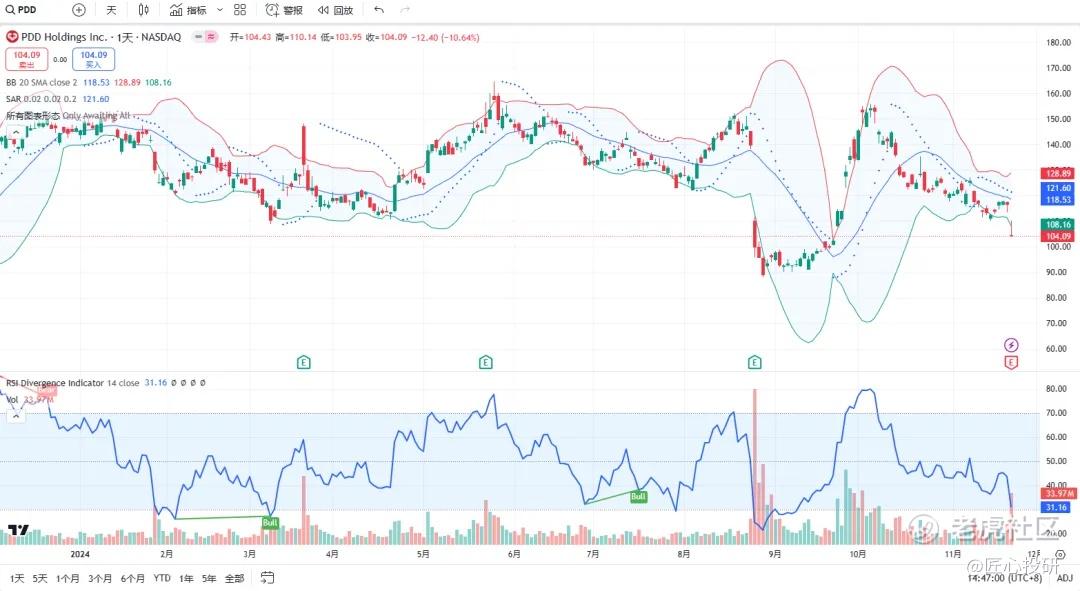
Task: Click the blue 121.60 SAR price label
Action: [1057, 187]
